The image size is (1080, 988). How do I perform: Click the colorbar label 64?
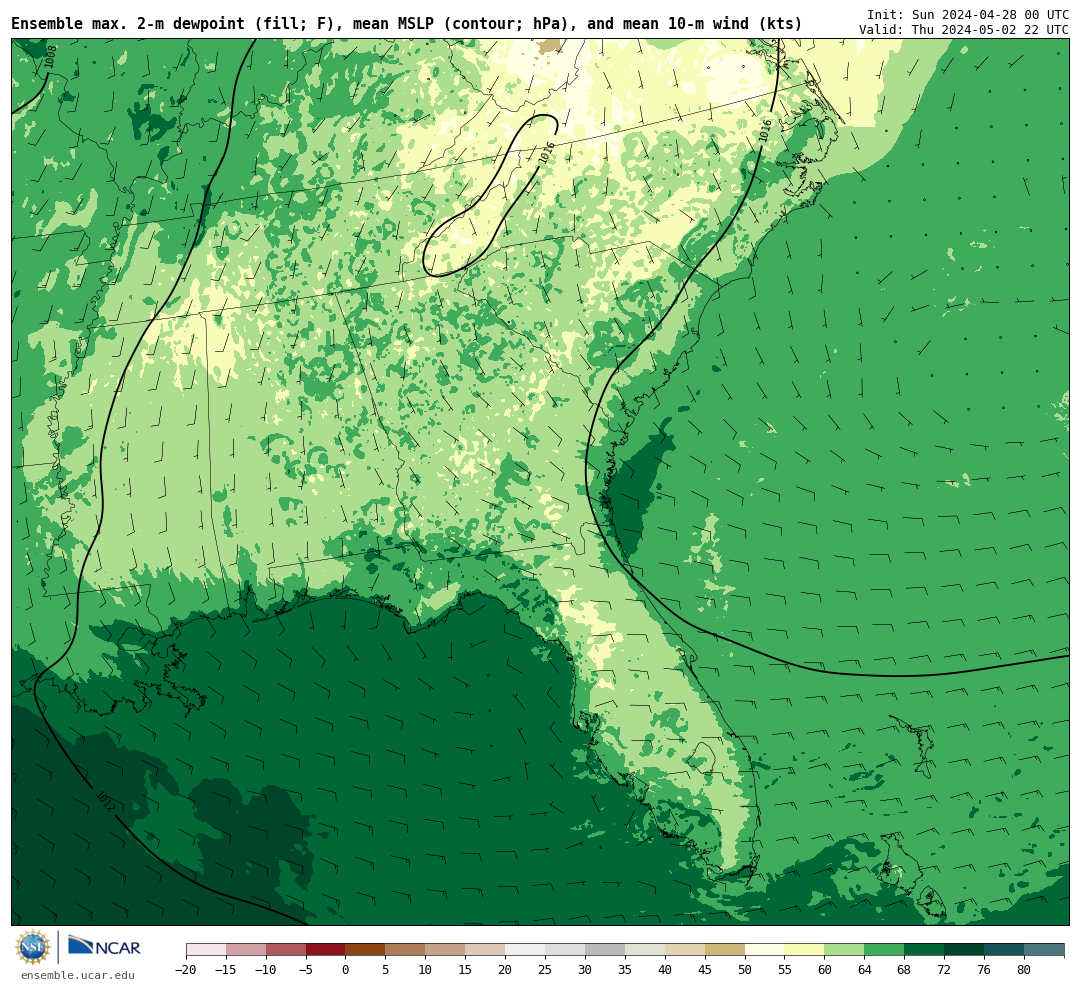click(864, 969)
